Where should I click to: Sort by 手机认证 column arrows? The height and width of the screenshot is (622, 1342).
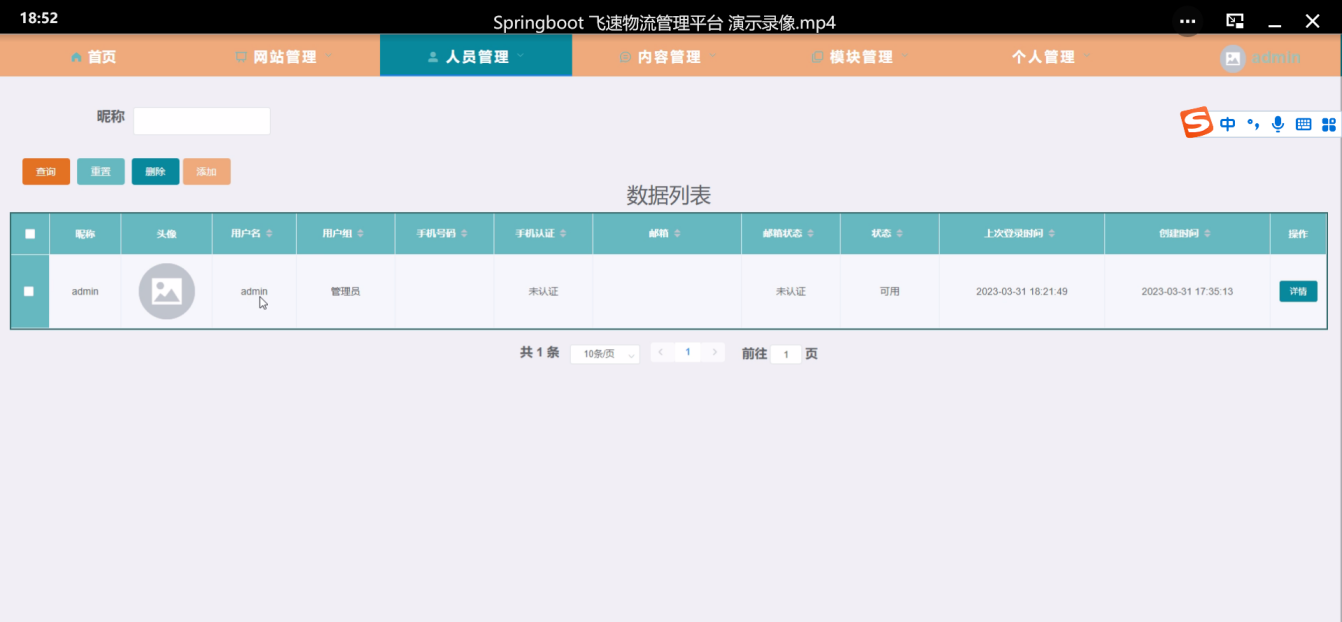[x=563, y=234]
